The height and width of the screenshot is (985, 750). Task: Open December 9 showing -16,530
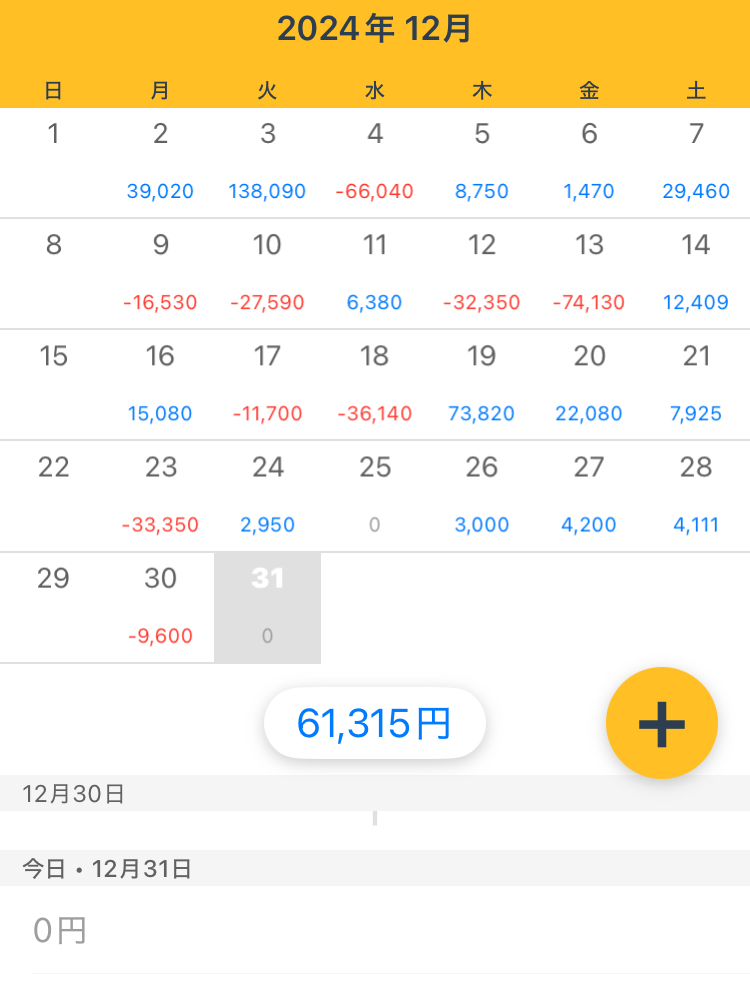click(x=161, y=274)
